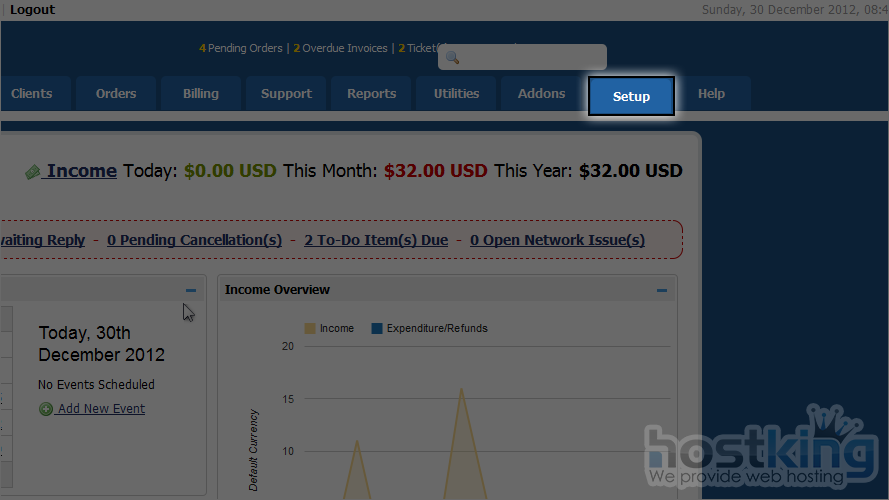Image resolution: width=889 pixels, height=500 pixels.
Task: Click the Income legend color swatch
Action: (x=310, y=328)
